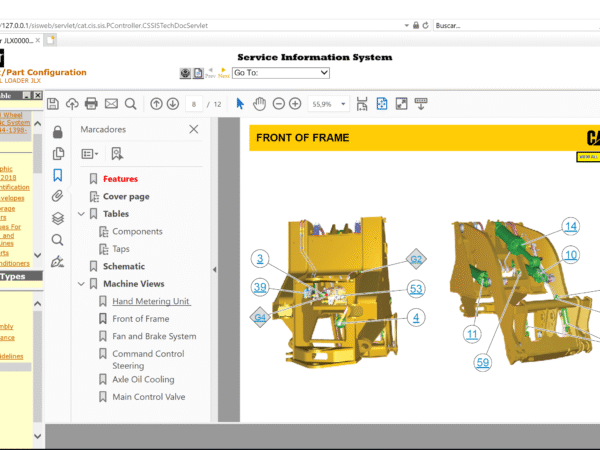
Task: Open the padlock security panel
Action: click(57, 132)
